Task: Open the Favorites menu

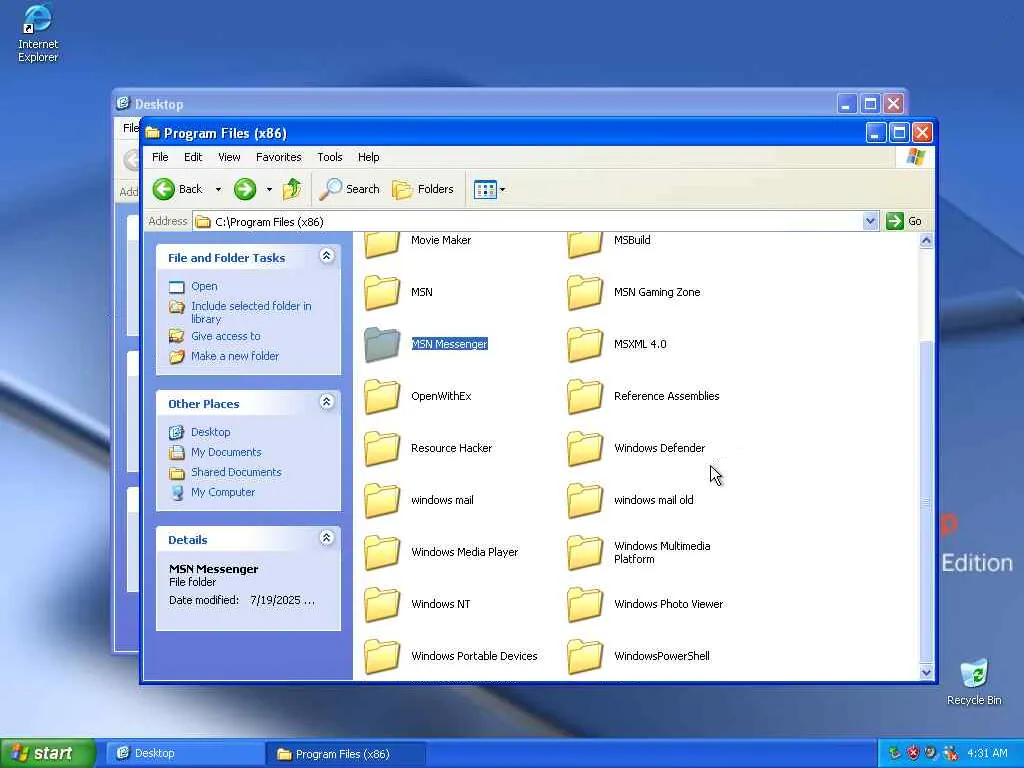Action: 279,157
